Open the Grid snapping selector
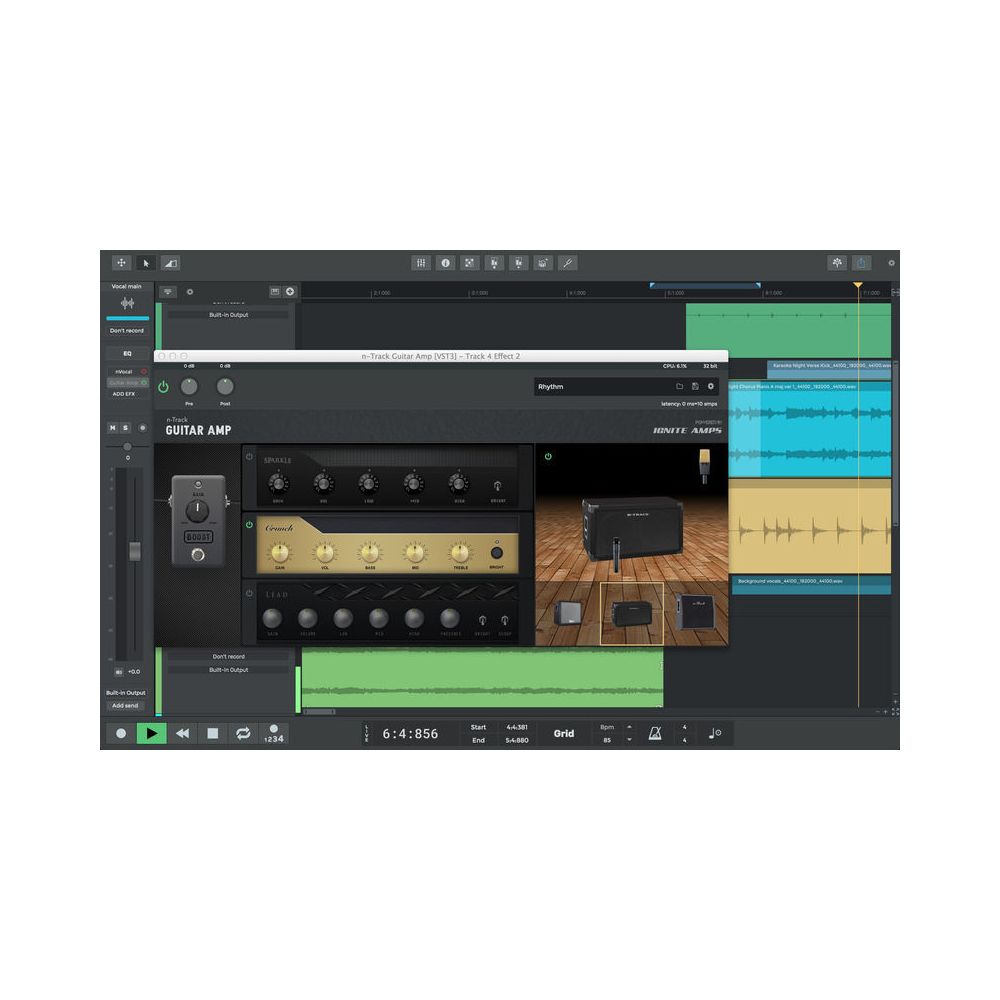The height and width of the screenshot is (1000, 1000). coord(564,733)
